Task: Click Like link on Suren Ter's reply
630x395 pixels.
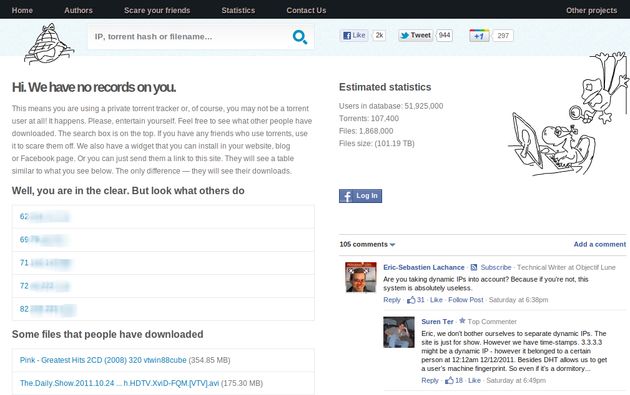Action: [x=474, y=380]
